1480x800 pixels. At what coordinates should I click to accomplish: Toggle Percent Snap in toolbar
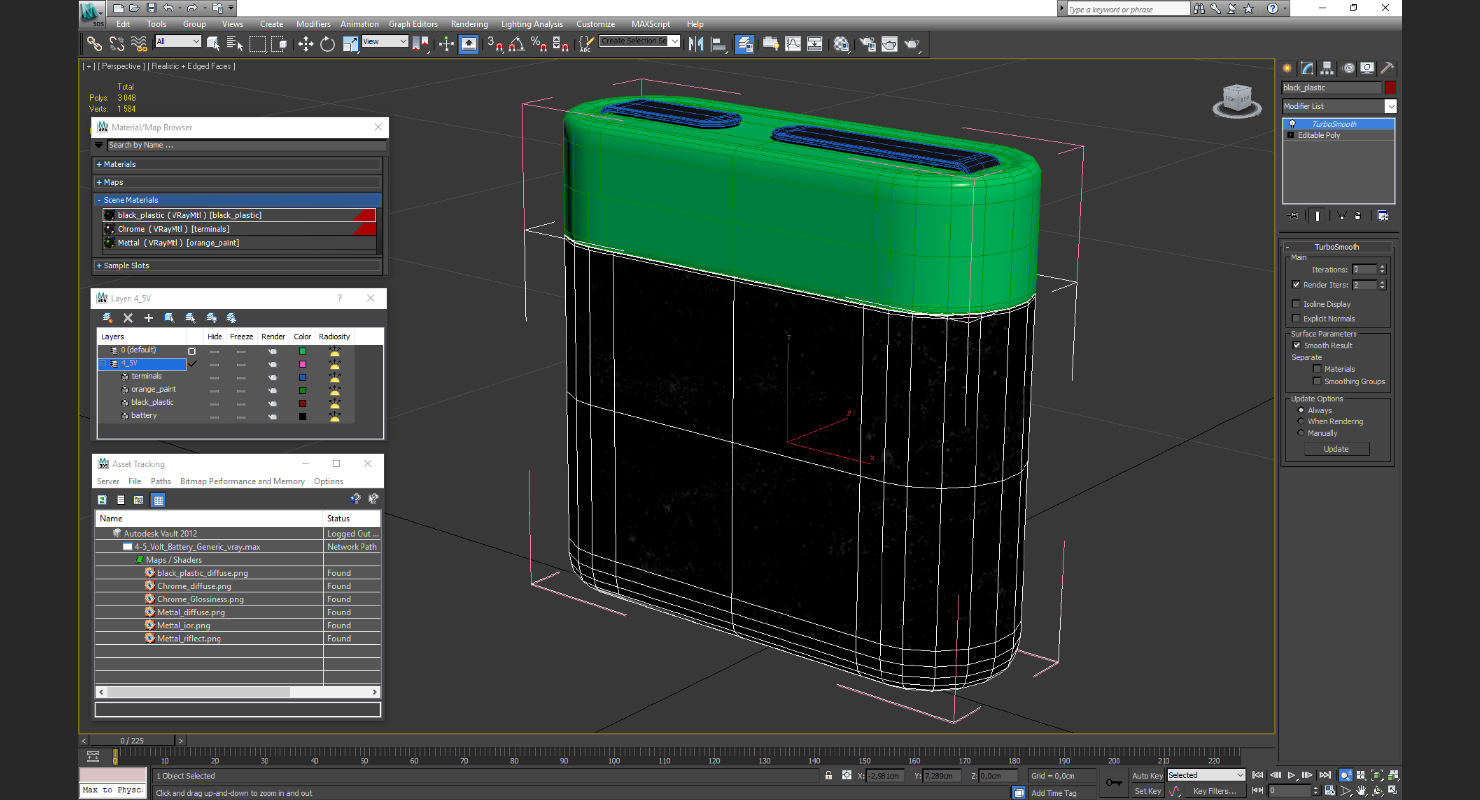[x=539, y=43]
